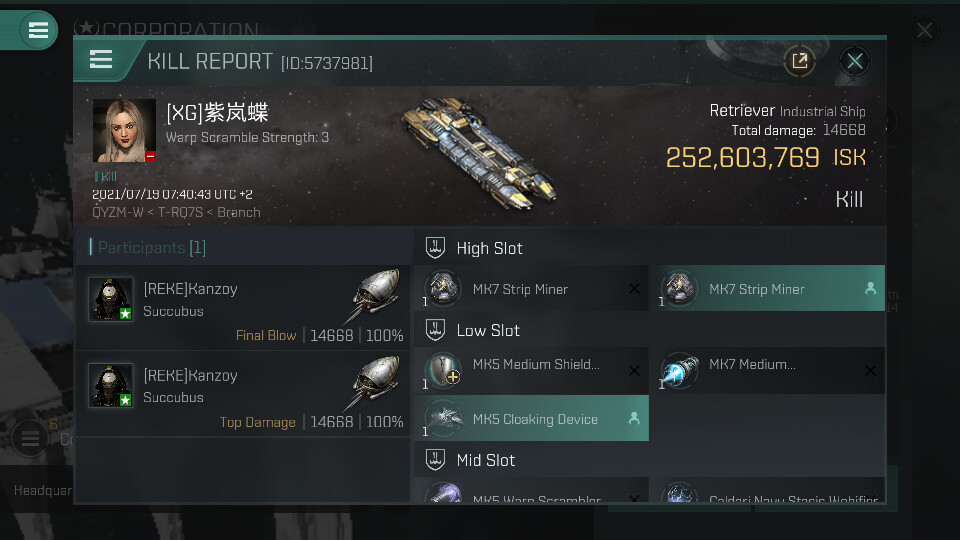Image resolution: width=960 pixels, height=540 pixels.
Task: Select the Caldari Navy Stasis Webifier module
Action: 768,492
